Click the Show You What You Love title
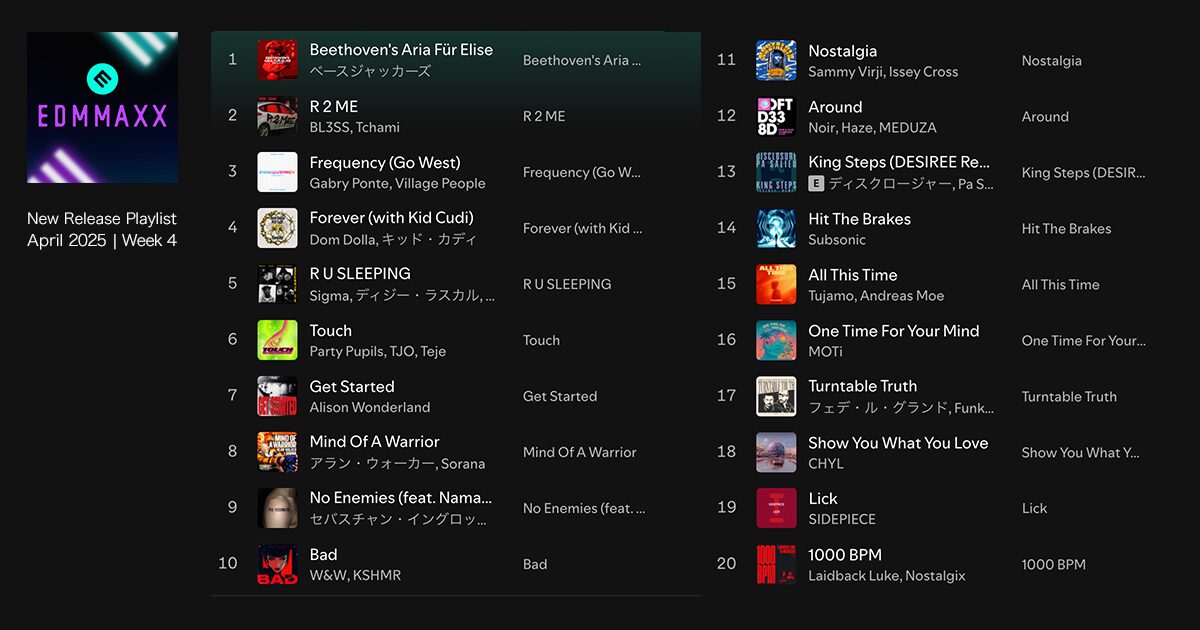This screenshot has width=1200, height=630. point(898,442)
